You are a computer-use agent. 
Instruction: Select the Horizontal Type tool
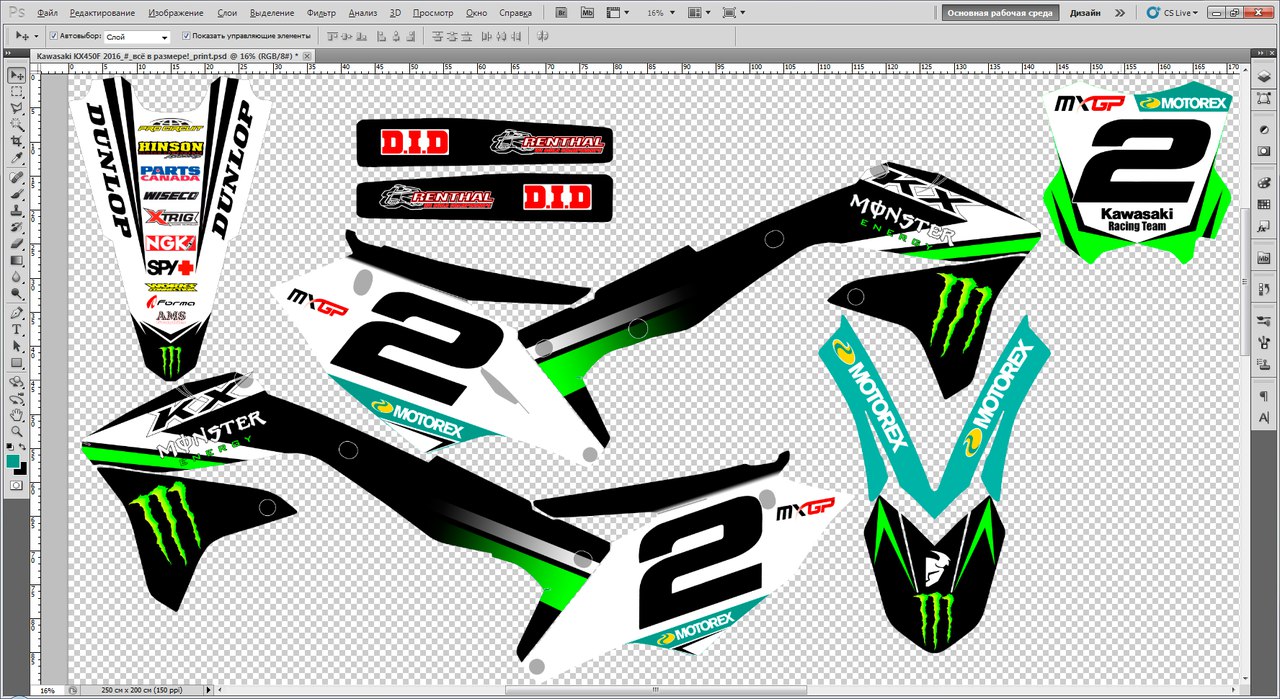coord(17,329)
